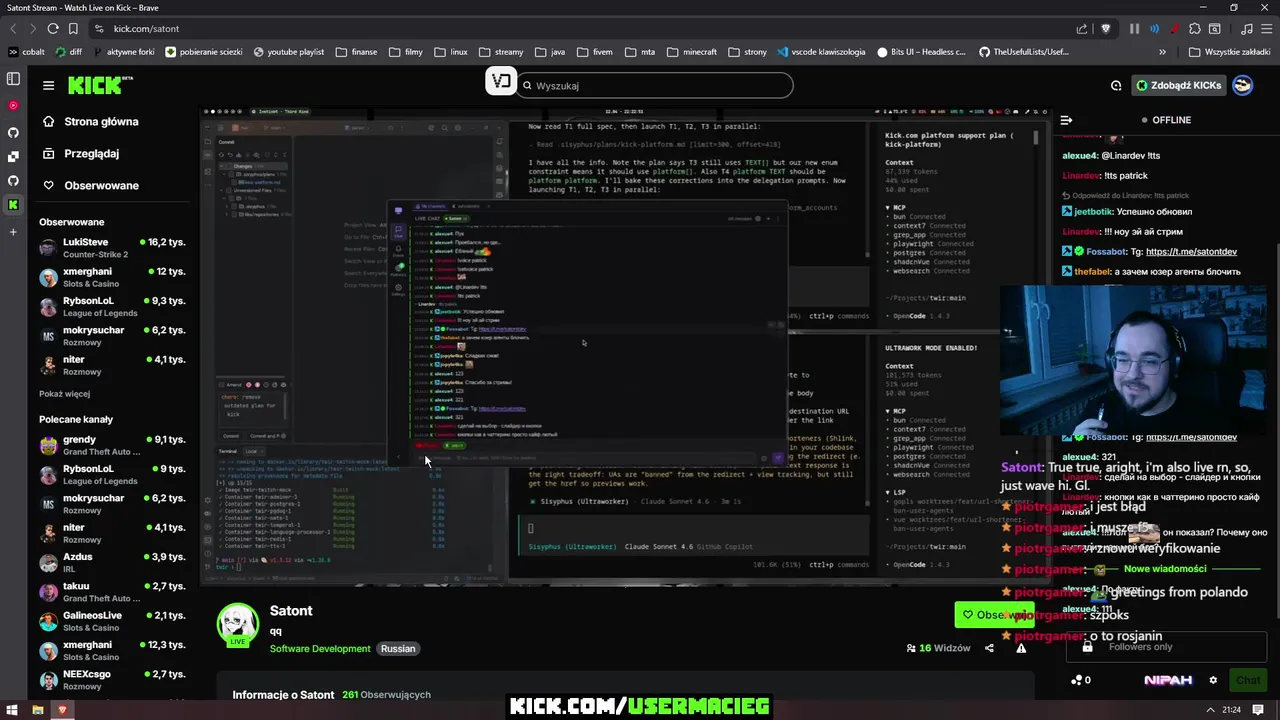Open the LukiSteve channel
1280x720 pixels.
point(113,248)
